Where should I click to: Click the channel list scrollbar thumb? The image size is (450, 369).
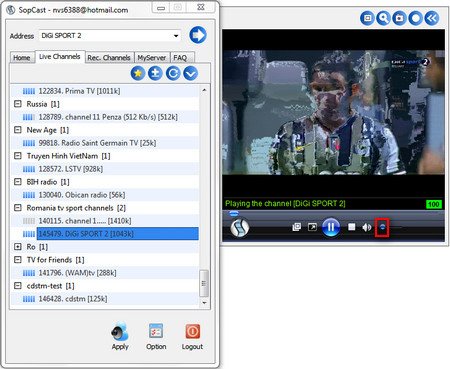204,283
